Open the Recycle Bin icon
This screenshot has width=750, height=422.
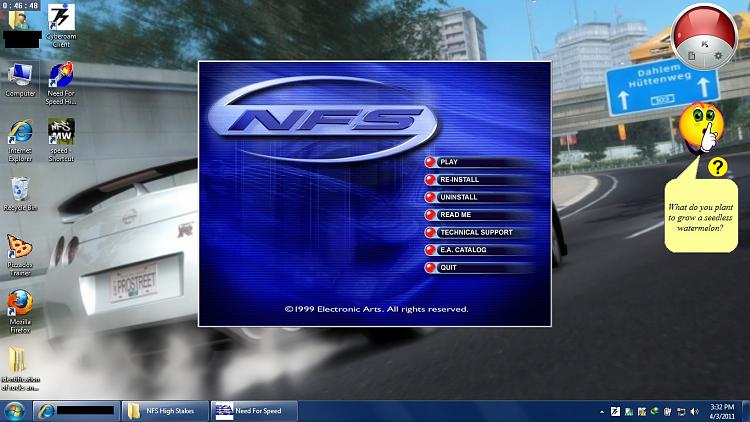pos(20,194)
